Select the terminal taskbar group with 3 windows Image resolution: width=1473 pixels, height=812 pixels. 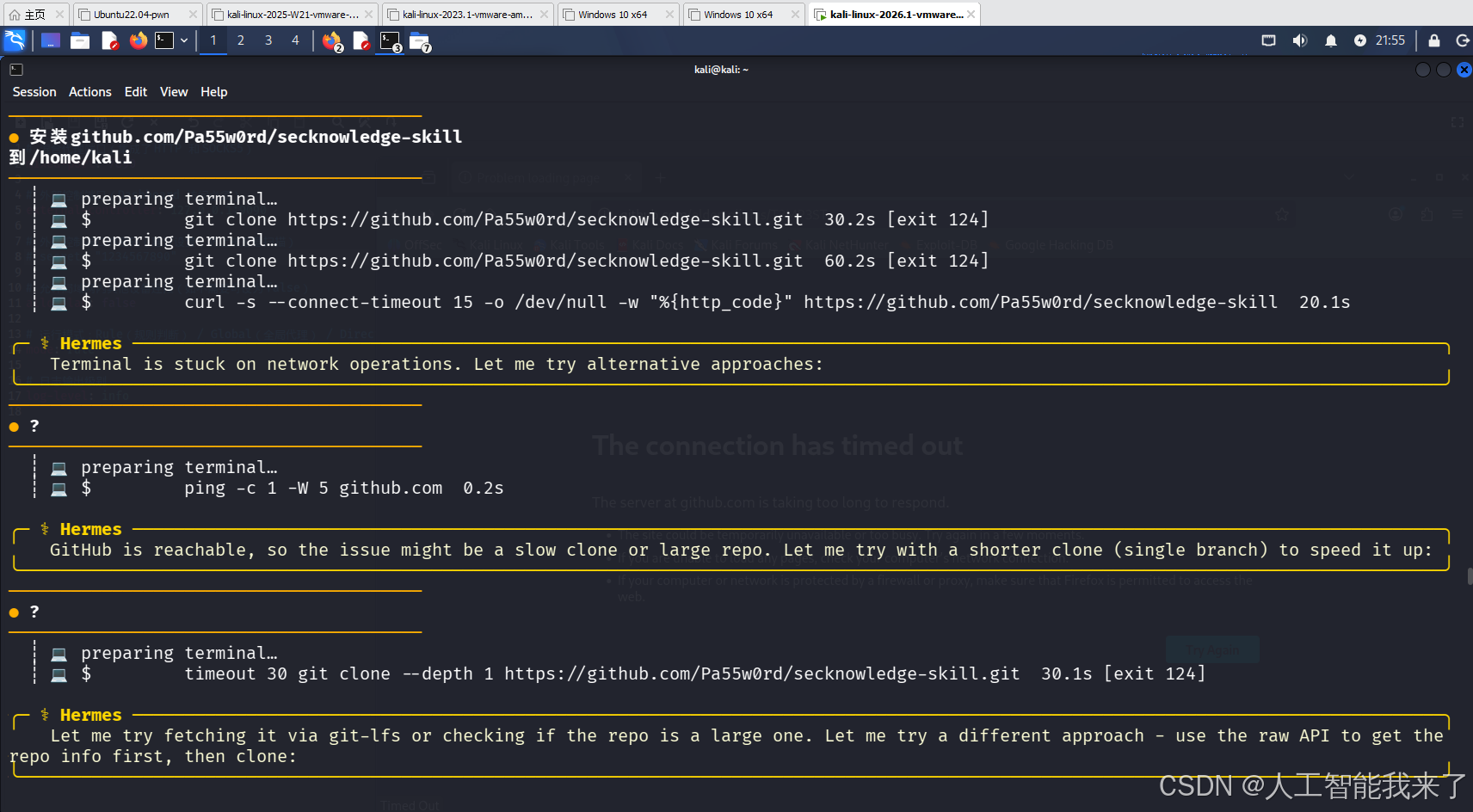[391, 41]
